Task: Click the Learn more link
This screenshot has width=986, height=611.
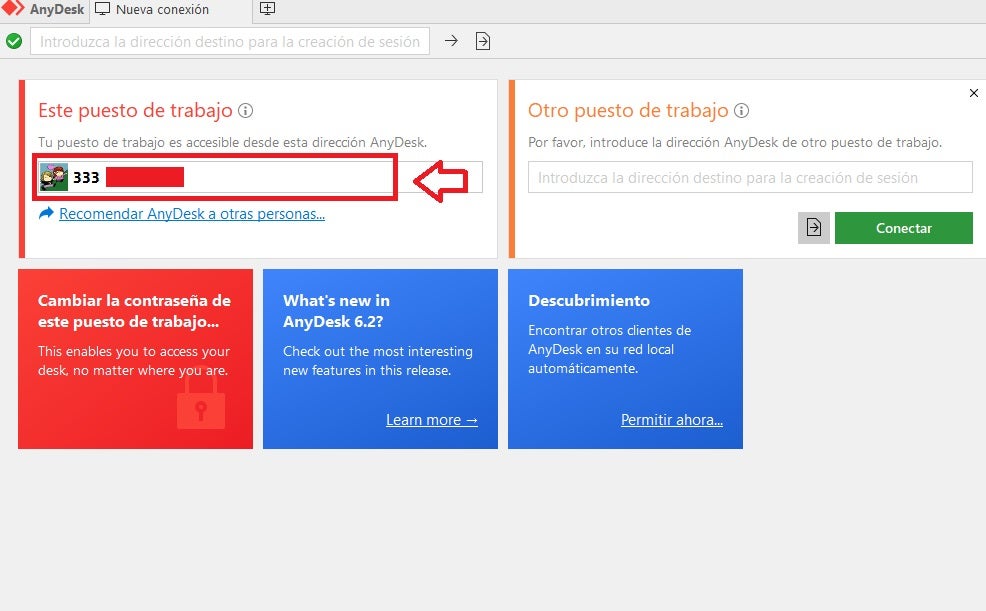Action: click(x=432, y=420)
